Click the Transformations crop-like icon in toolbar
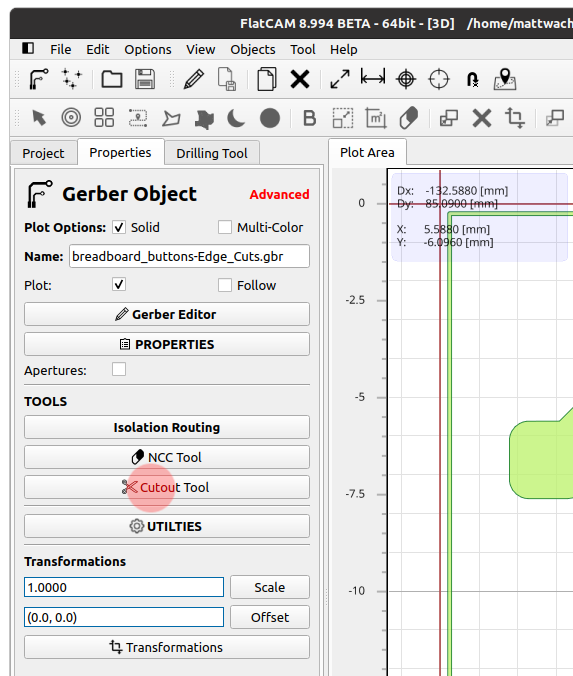This screenshot has height=676, width=573. tap(515, 118)
